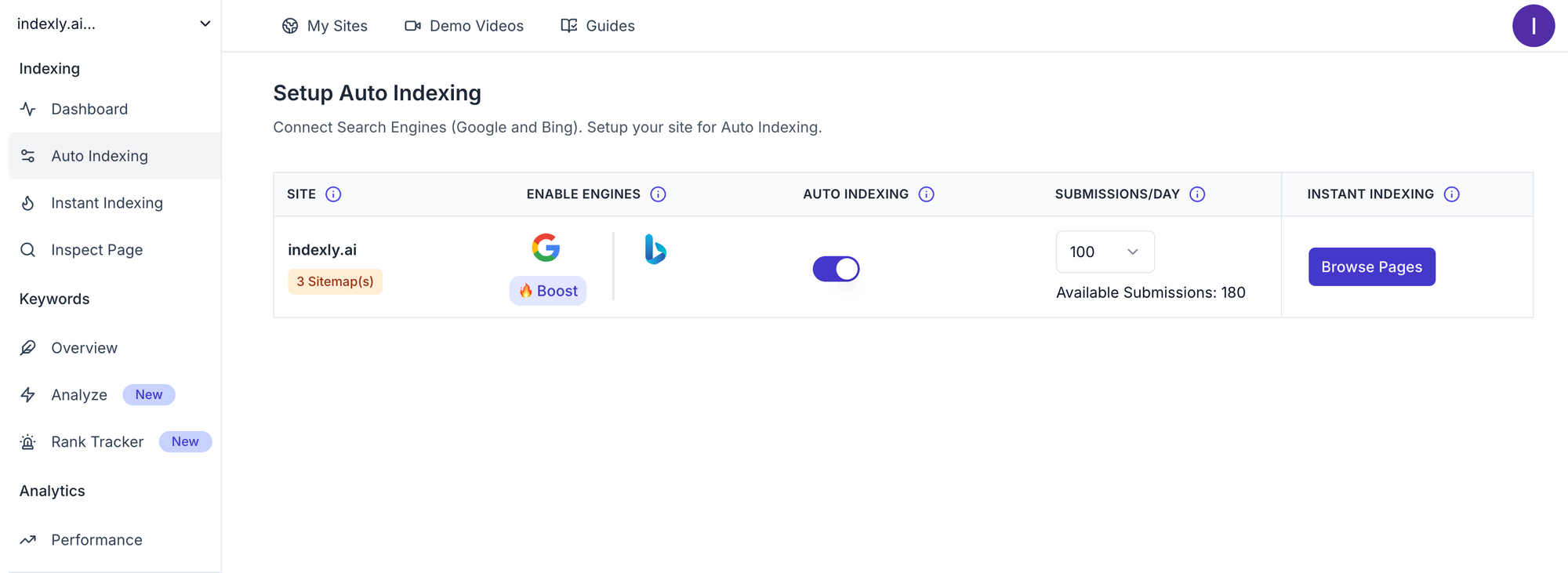Click the Rank Tracker siren icon

point(28,442)
